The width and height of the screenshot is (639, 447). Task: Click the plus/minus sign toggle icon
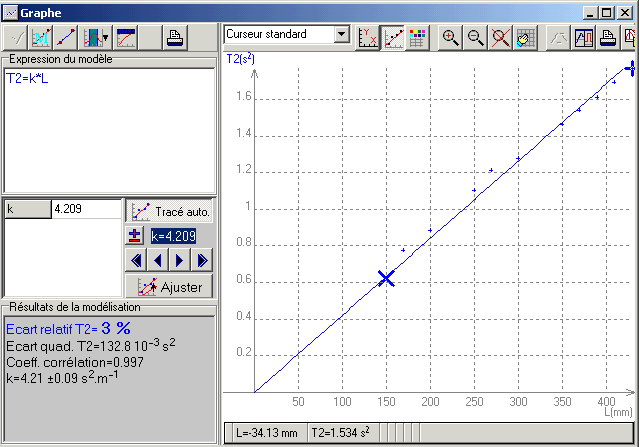point(134,236)
